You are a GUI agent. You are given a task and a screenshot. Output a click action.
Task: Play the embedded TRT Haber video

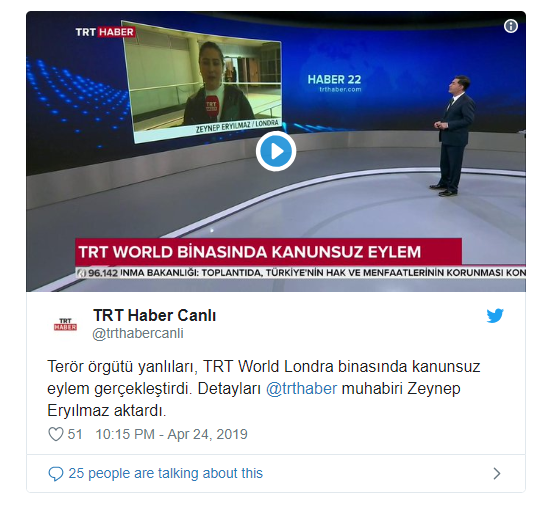point(276,151)
